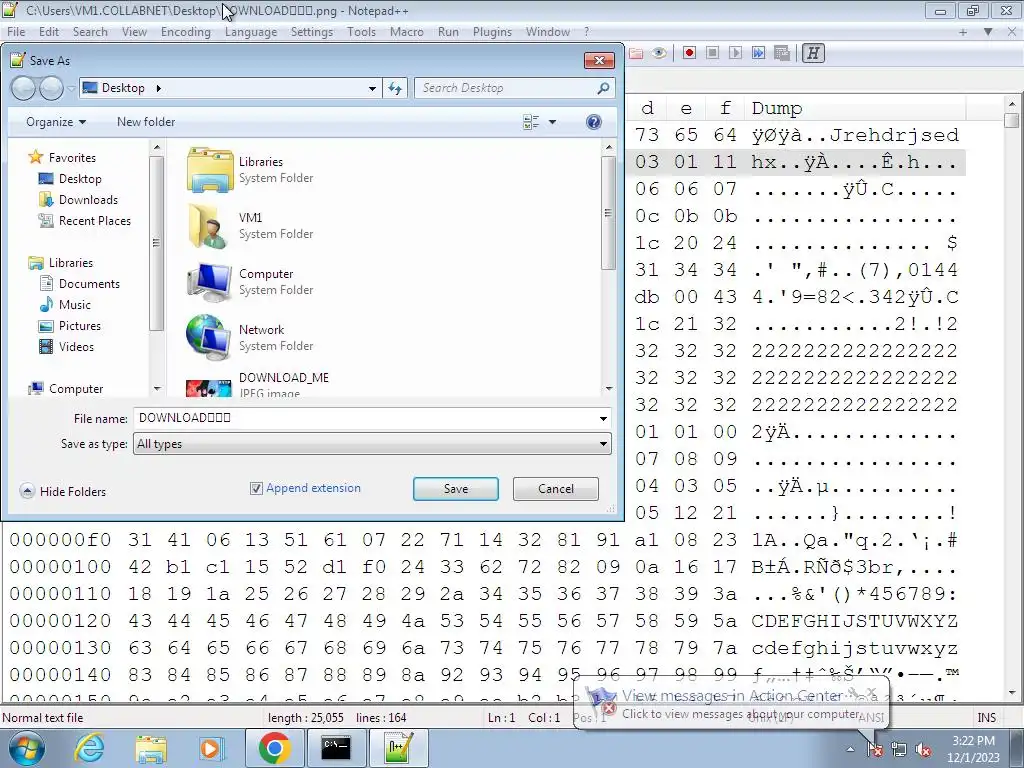Screen dimensions: 1024x768
Task: Launch Internet Explorer from taskbar
Action: [89, 748]
